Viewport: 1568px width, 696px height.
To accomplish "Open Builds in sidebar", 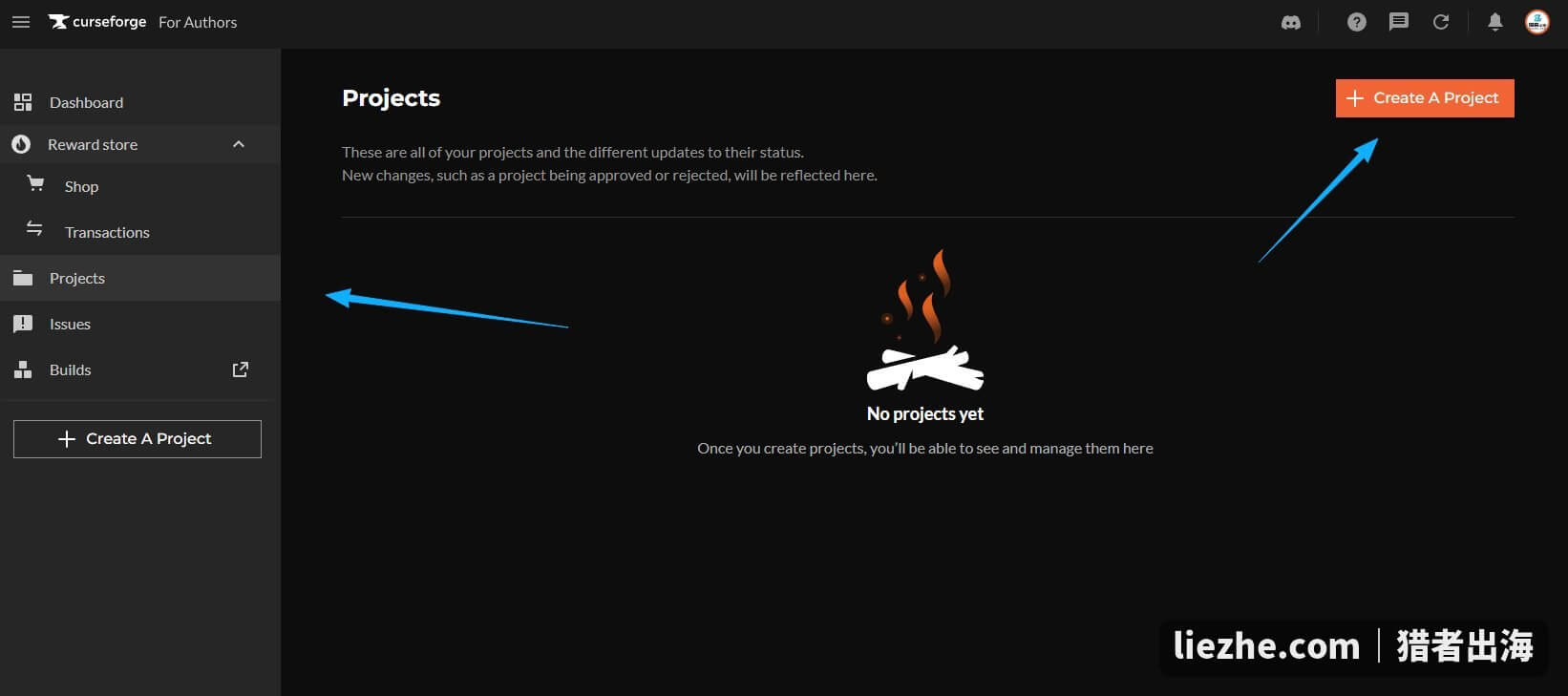I will 140,369.
